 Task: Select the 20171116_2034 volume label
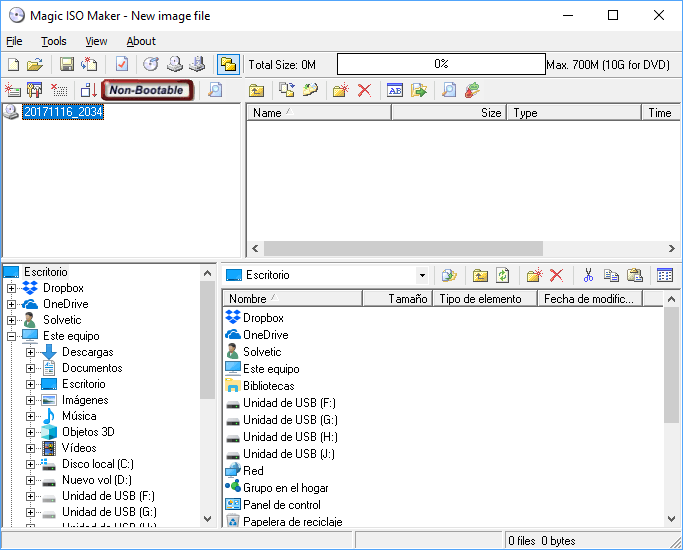pyautogui.click(x=63, y=112)
